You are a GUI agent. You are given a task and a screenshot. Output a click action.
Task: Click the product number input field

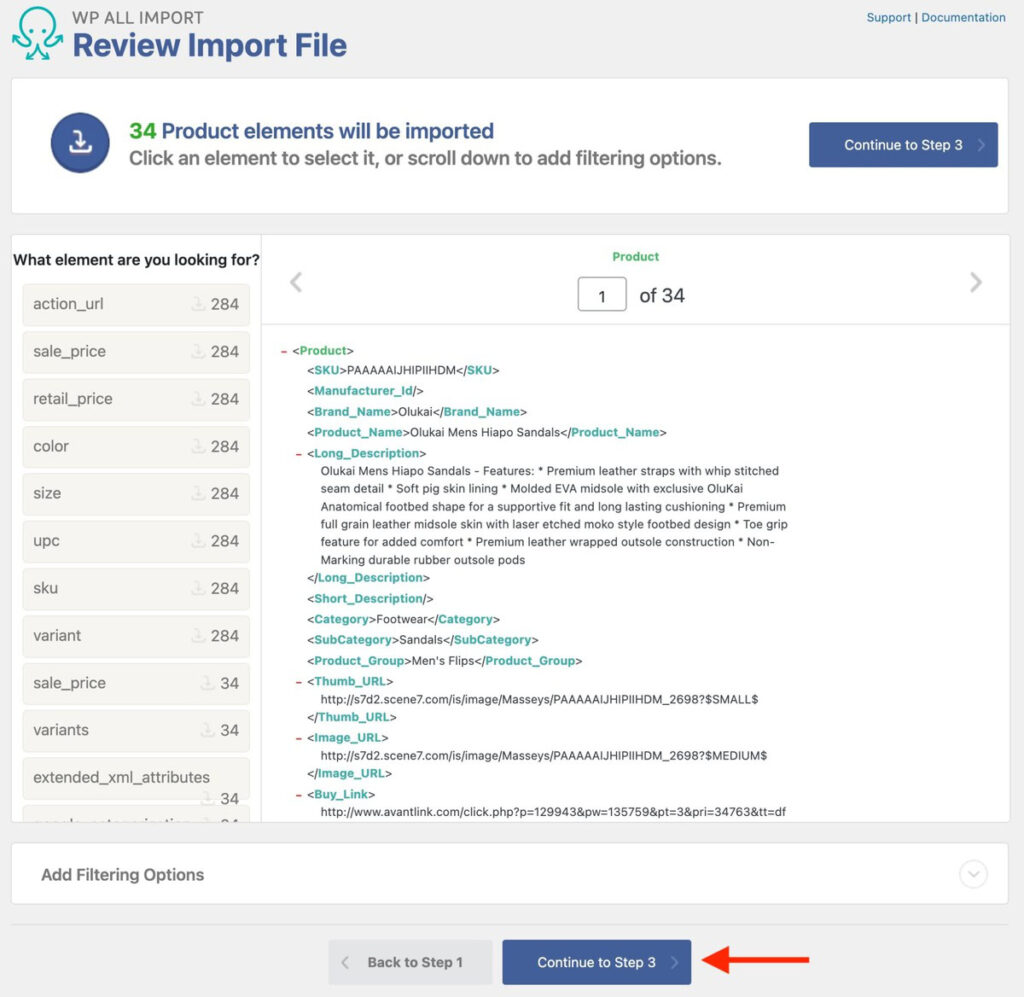coord(601,294)
